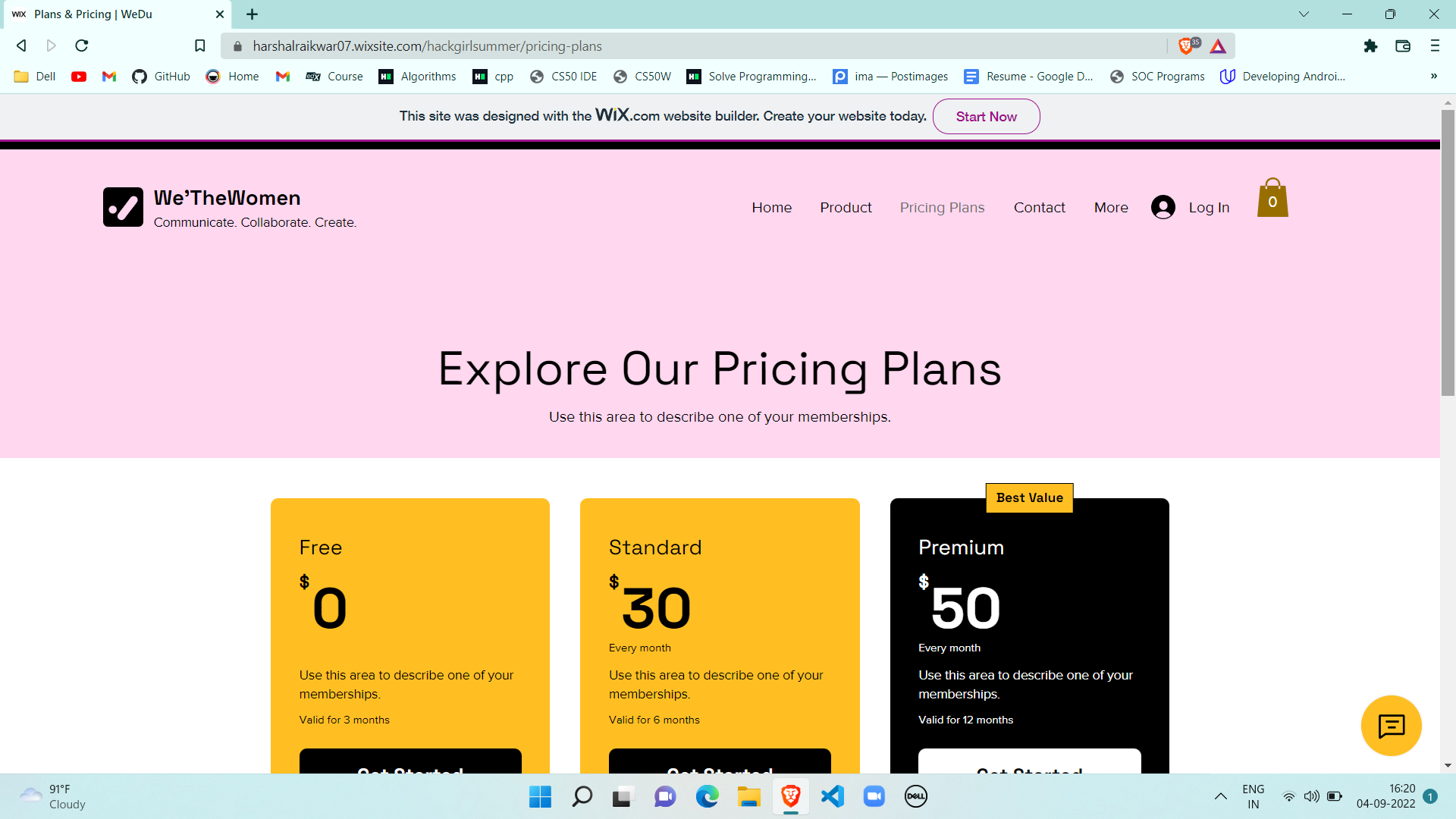
Task: Click the Start Now button
Action: click(x=986, y=117)
